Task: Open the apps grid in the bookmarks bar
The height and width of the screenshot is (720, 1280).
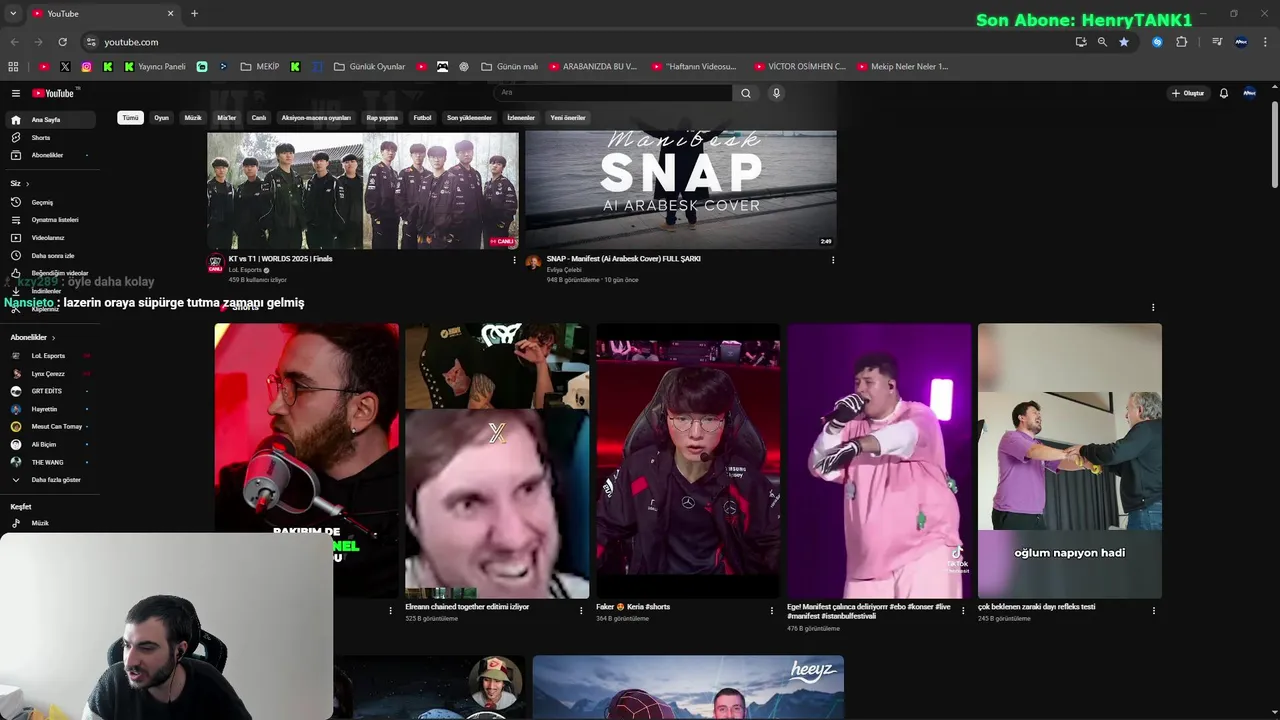Action: tap(13, 67)
